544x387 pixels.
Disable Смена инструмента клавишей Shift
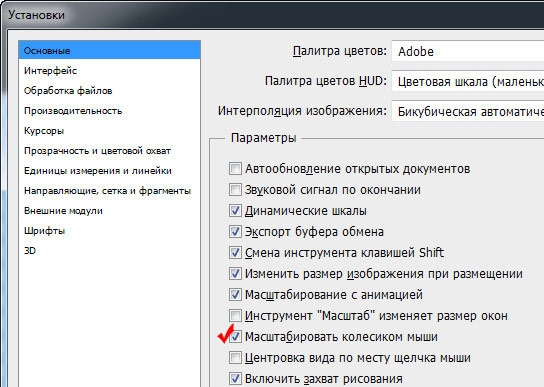(235, 253)
